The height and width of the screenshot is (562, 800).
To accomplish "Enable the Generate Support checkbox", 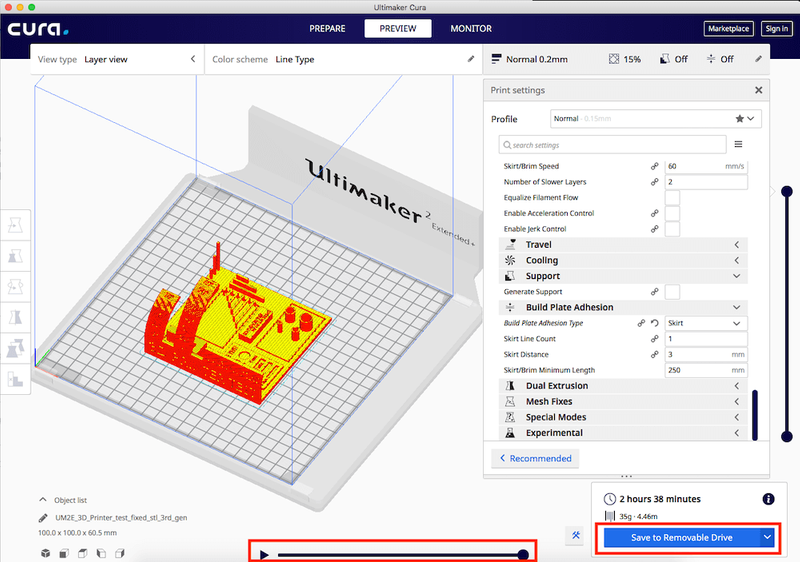I will (x=672, y=292).
